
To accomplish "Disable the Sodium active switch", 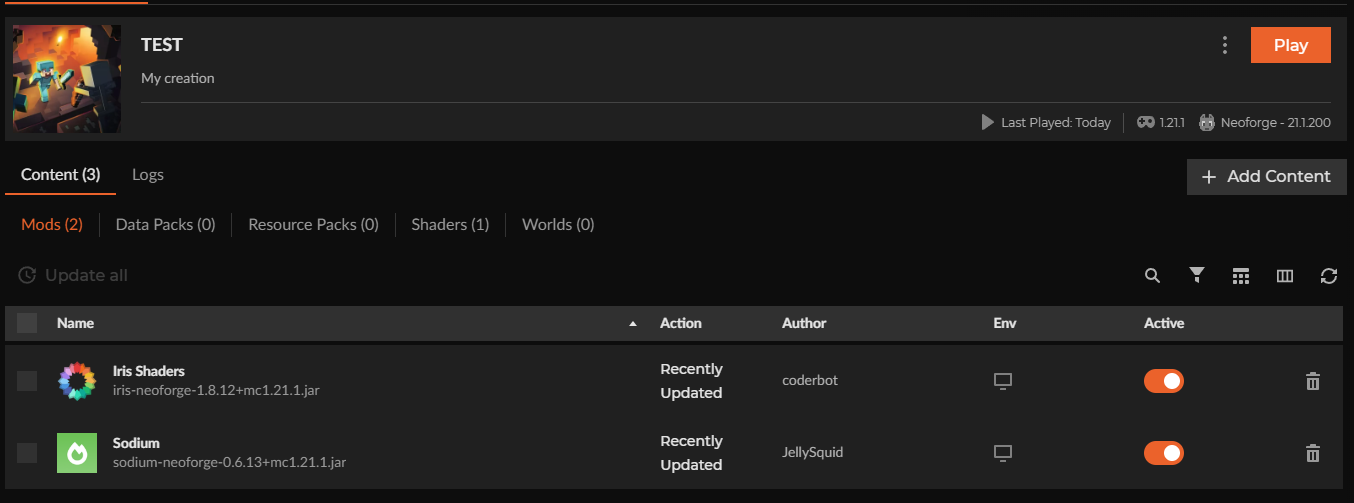I will point(1164,453).
